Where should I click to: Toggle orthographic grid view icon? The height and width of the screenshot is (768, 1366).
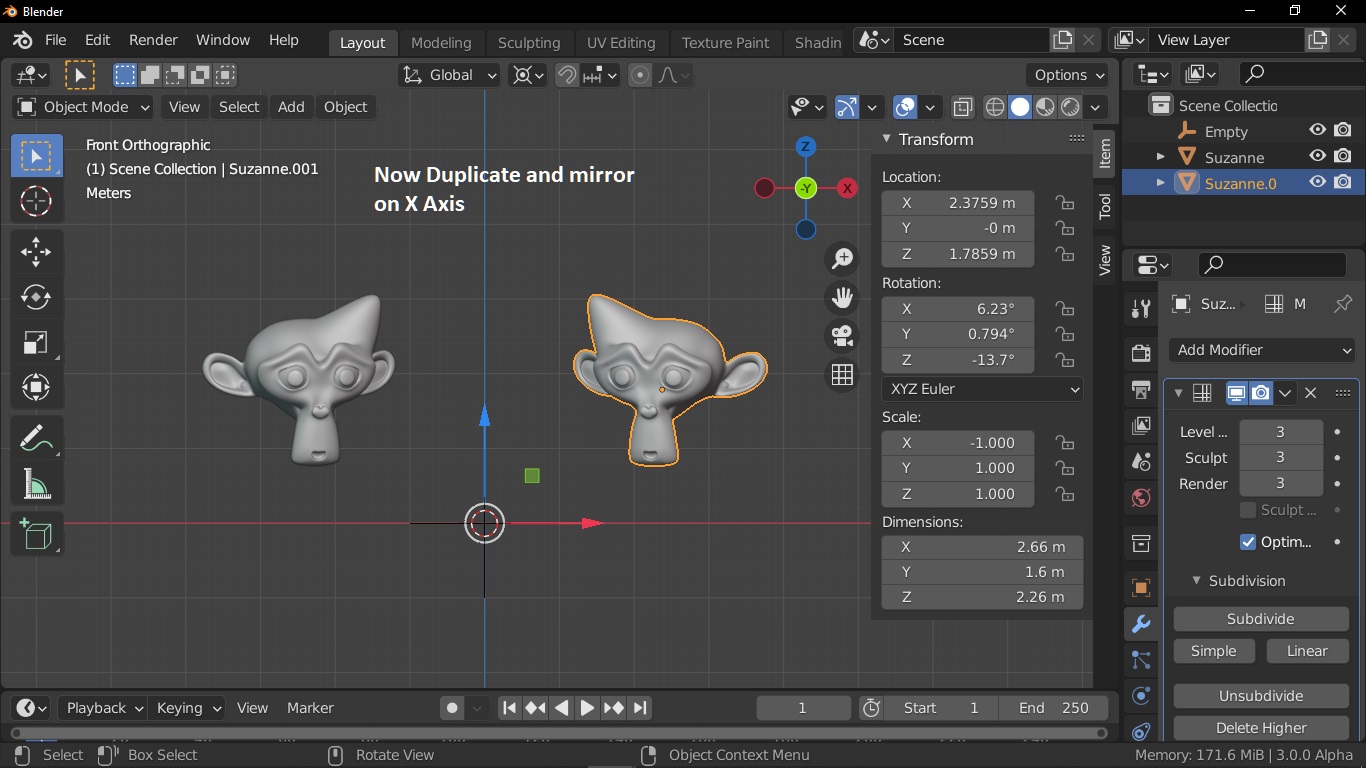pos(842,375)
